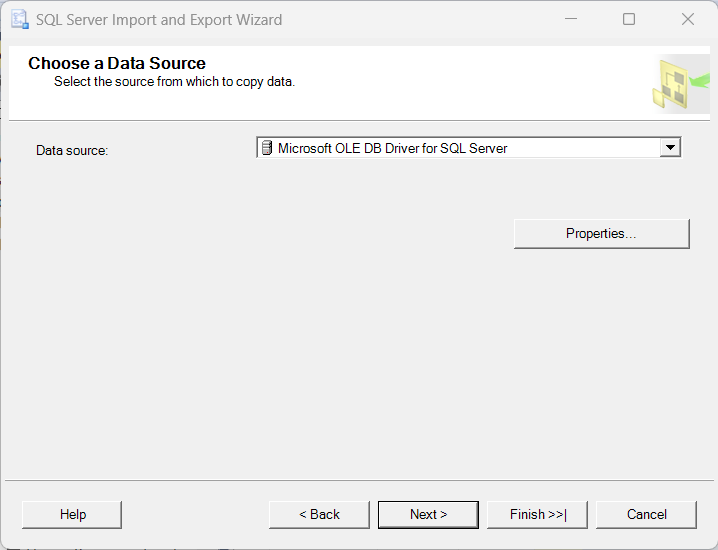Open the Data source dropdown arrow
The image size is (718, 550).
(670, 147)
